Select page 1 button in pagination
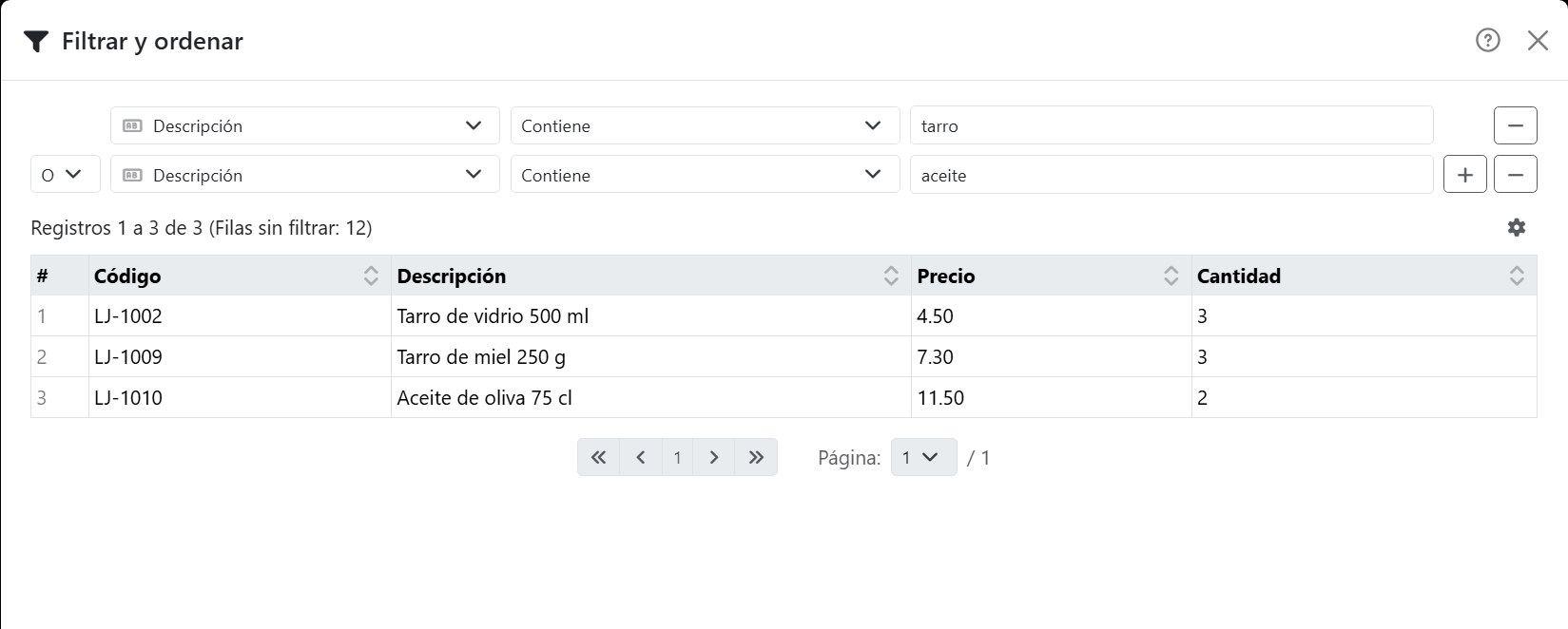Image resolution: width=1568 pixels, height=629 pixels. pos(677,457)
